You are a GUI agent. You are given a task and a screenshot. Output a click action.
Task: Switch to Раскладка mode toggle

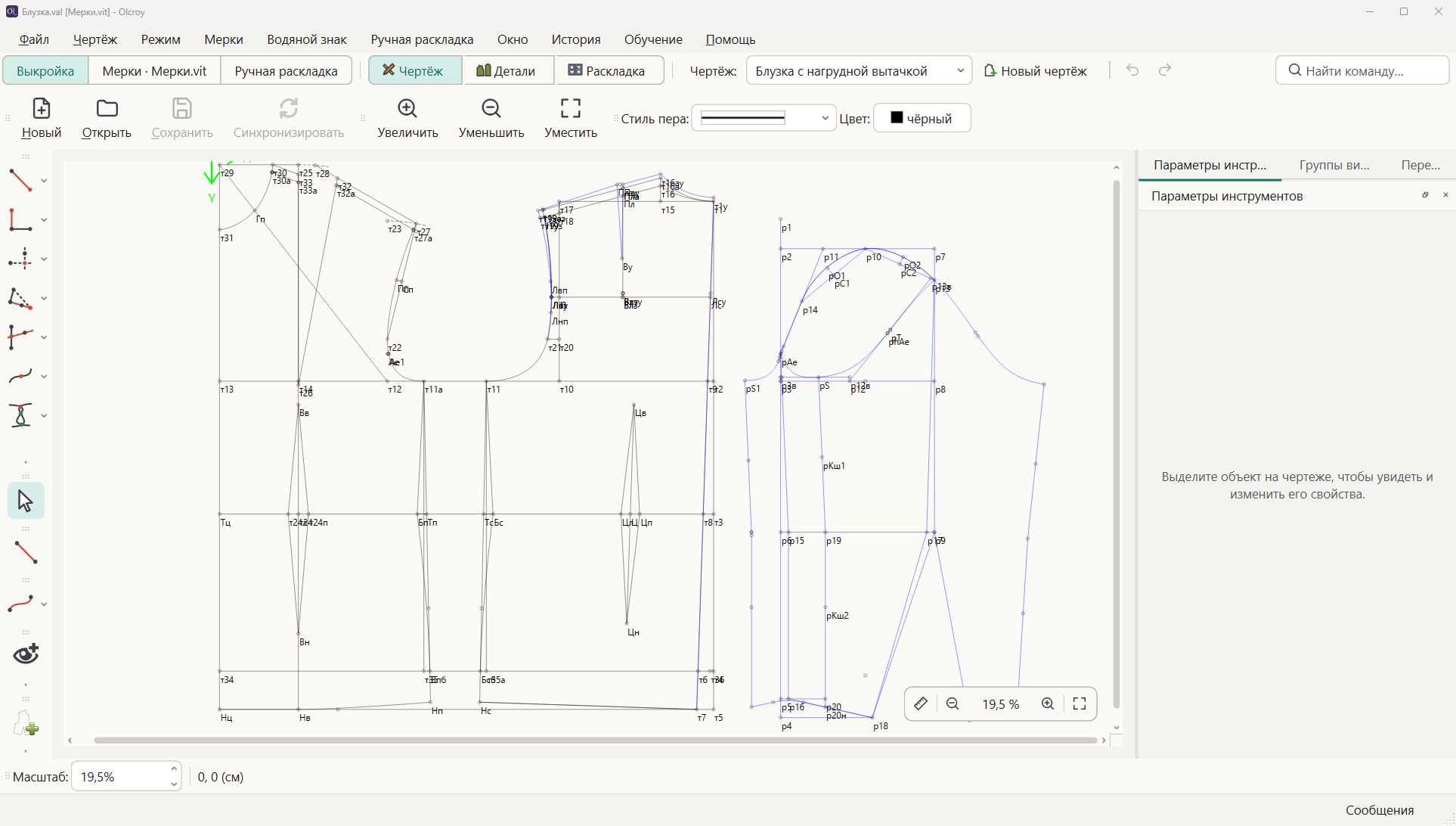tap(609, 70)
